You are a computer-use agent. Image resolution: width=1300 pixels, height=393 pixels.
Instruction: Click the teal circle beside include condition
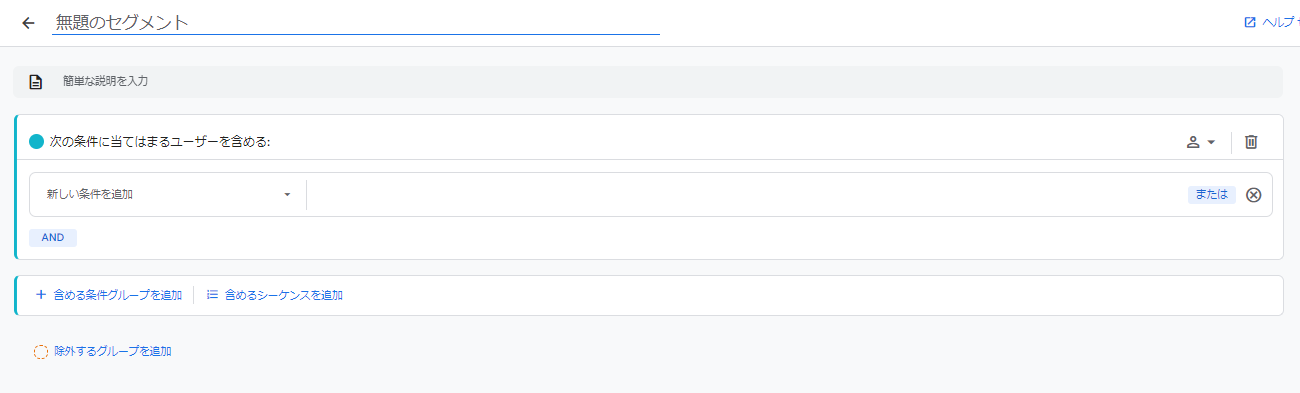(37, 142)
